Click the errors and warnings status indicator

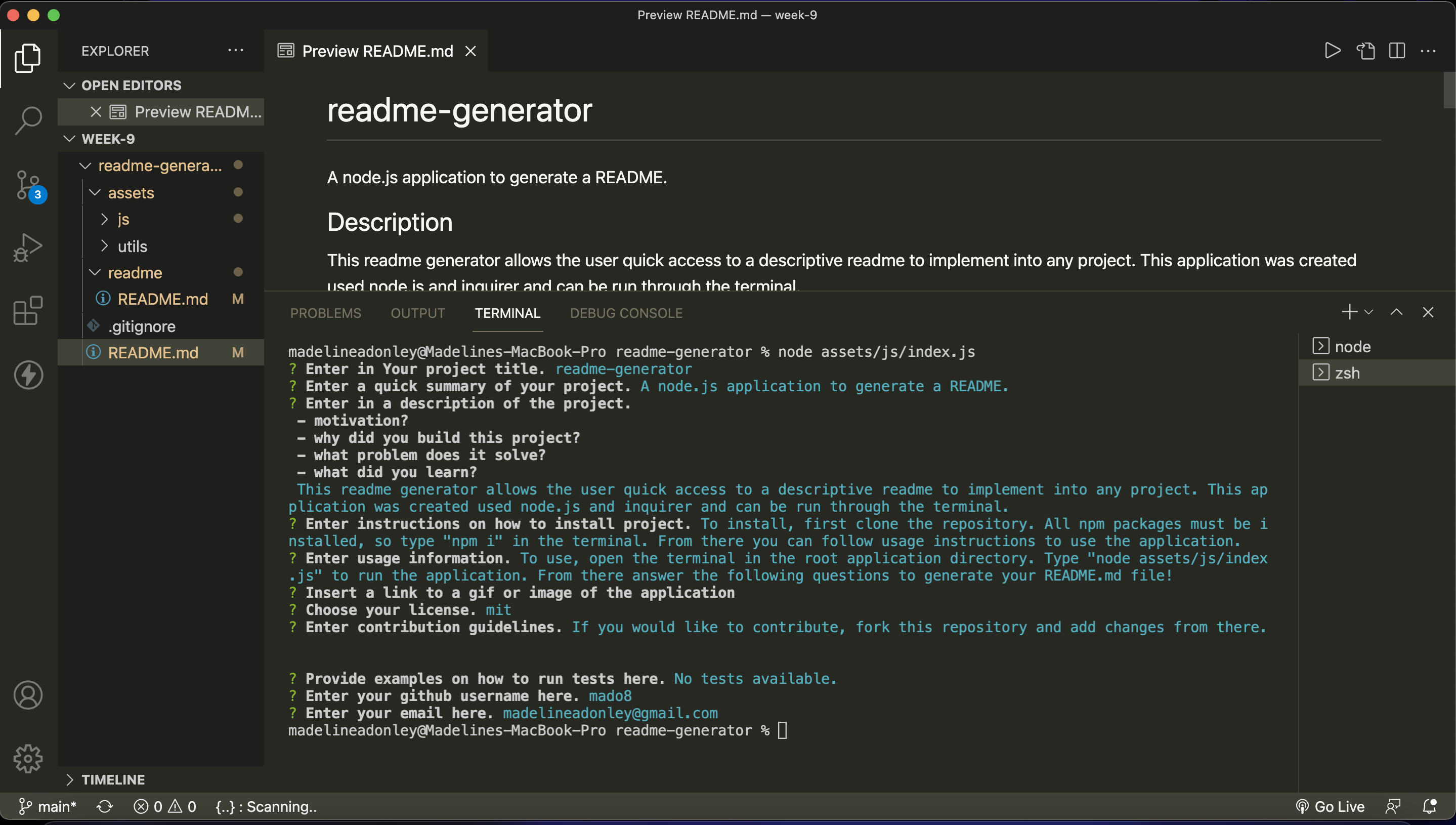click(x=164, y=806)
